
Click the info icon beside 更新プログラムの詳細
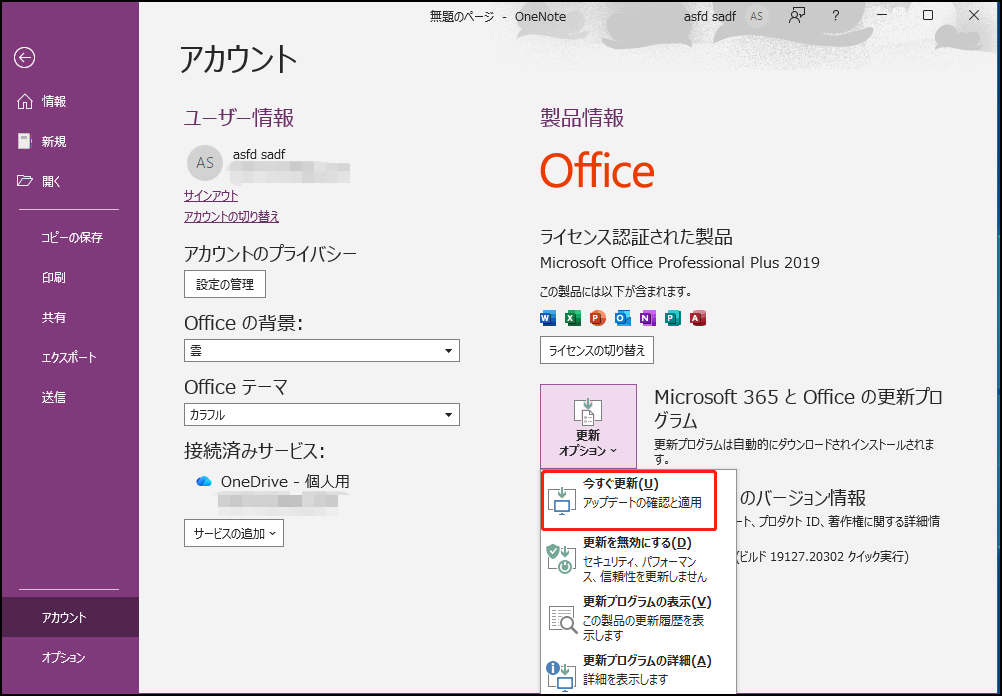click(561, 676)
